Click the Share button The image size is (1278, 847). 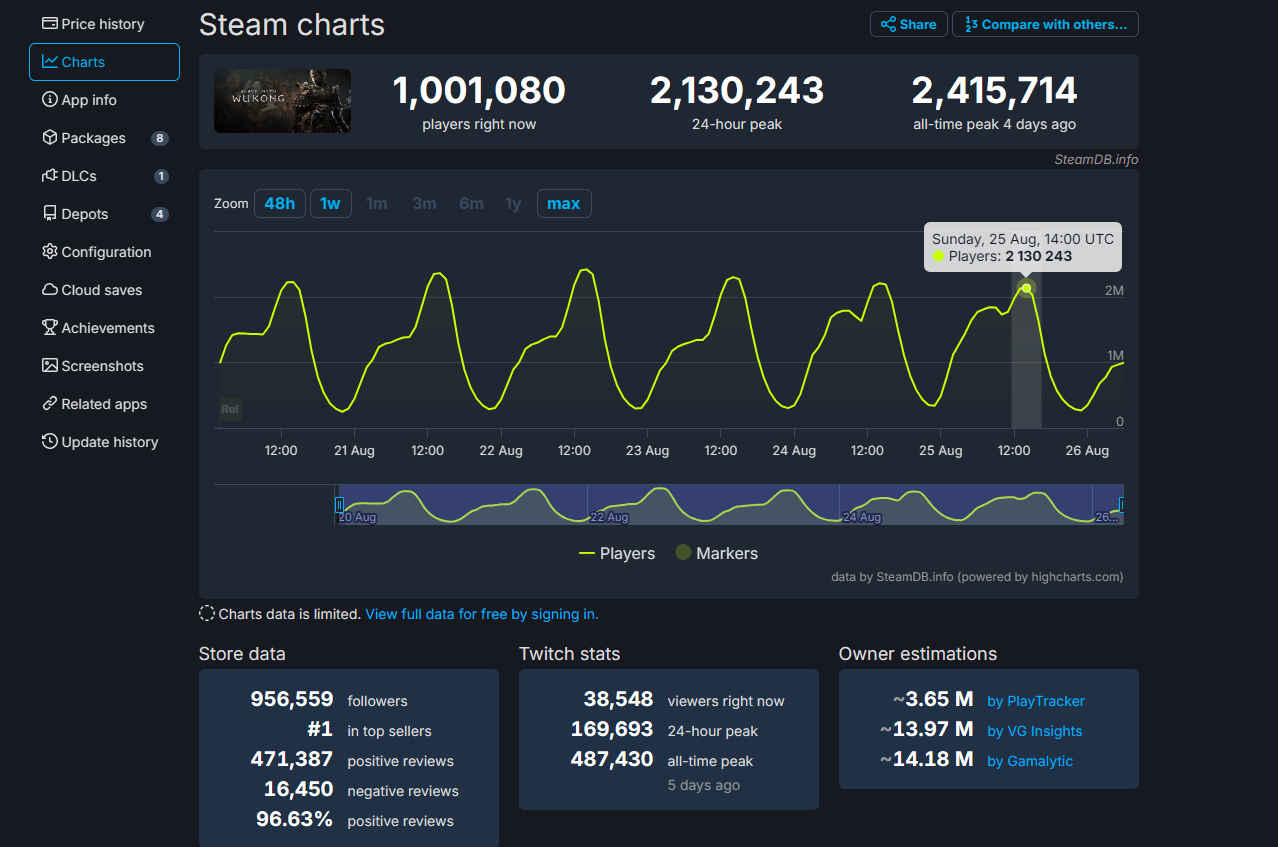pos(908,23)
